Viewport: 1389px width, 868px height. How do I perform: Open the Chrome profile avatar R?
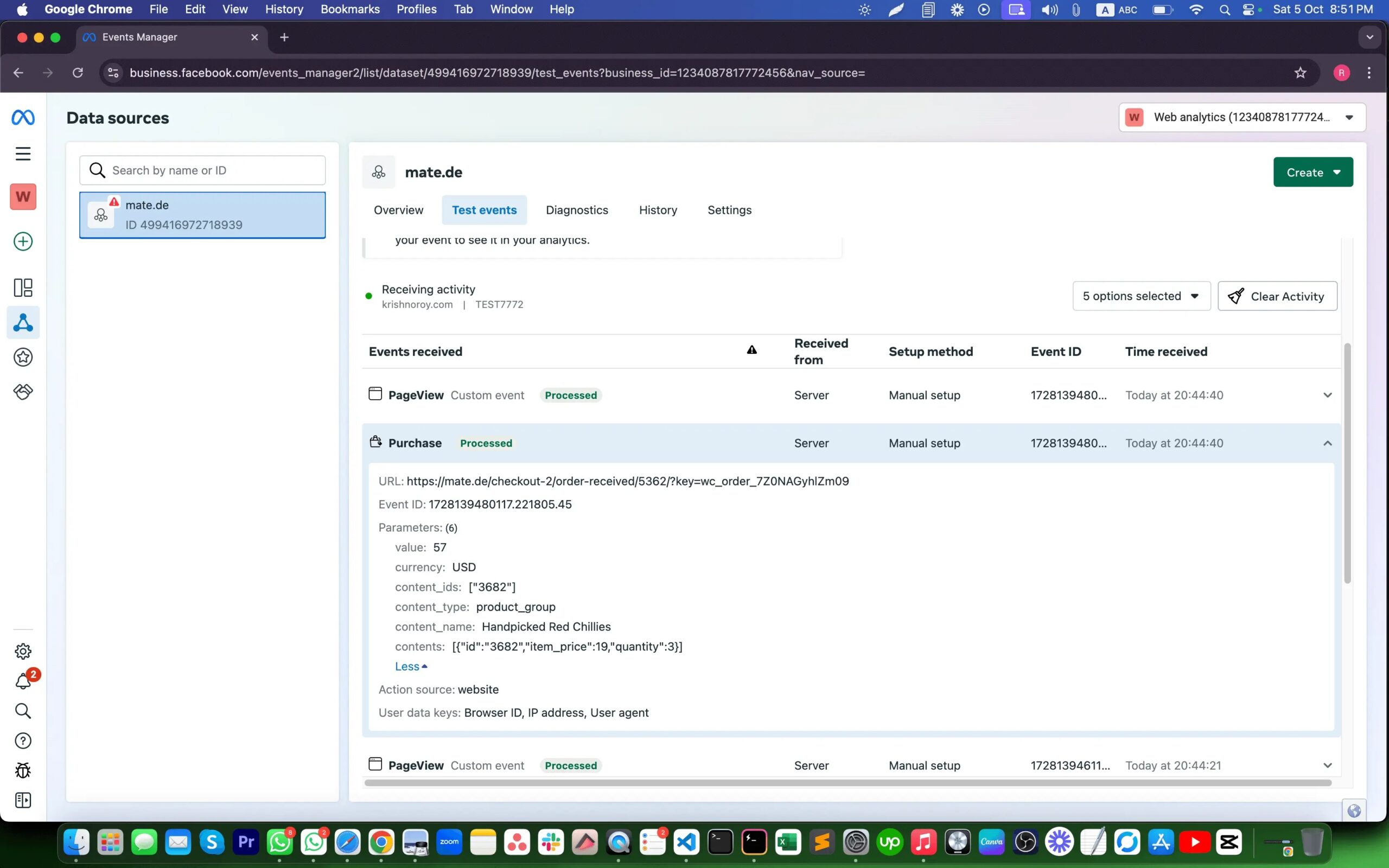[1341, 73]
